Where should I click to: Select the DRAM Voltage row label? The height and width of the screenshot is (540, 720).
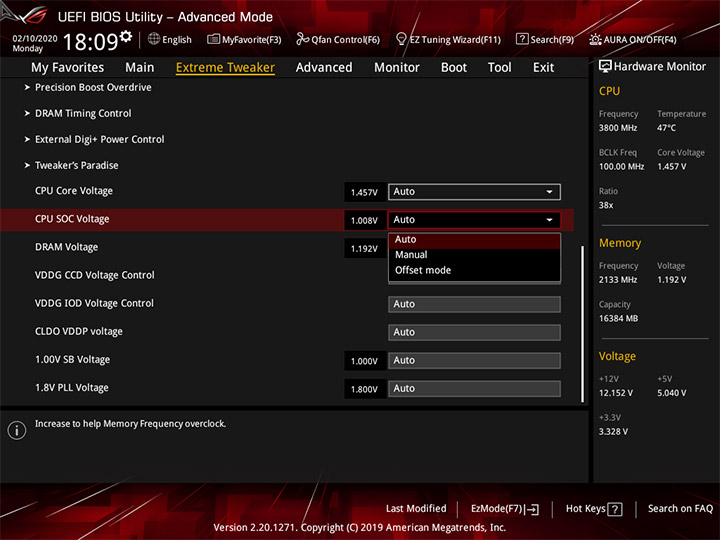67,247
